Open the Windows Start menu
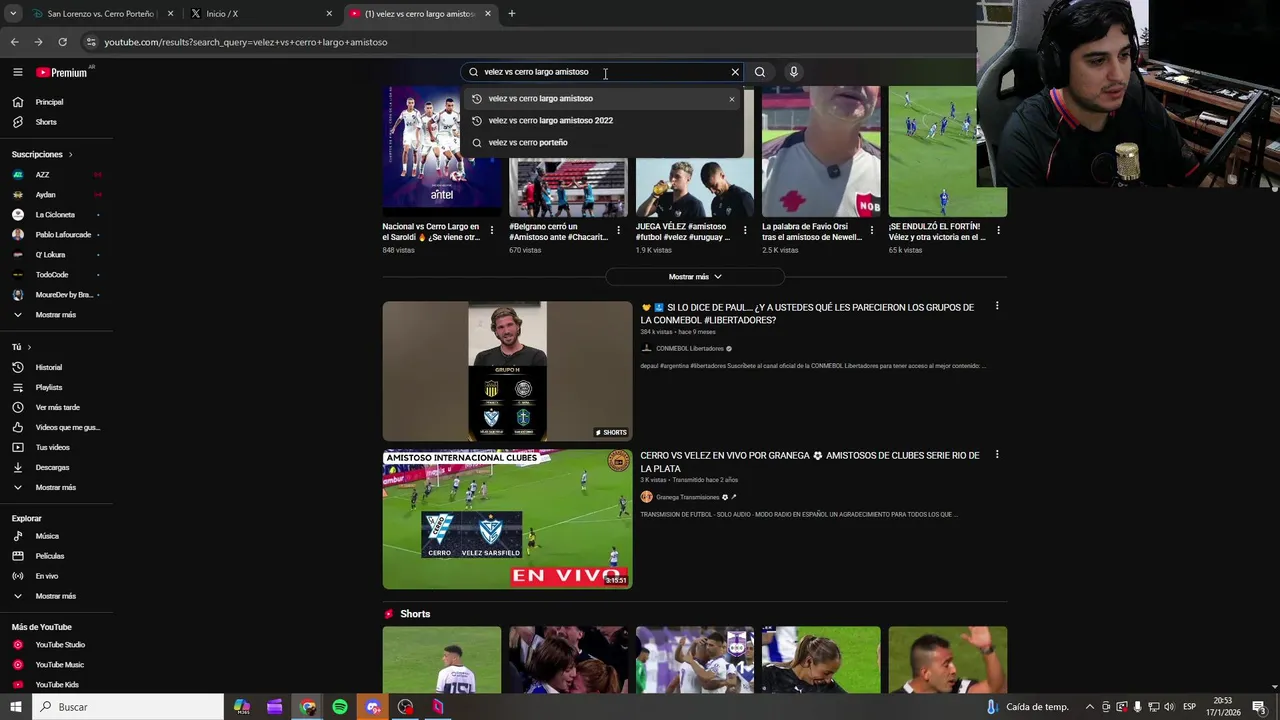1280x720 pixels. coord(16,707)
